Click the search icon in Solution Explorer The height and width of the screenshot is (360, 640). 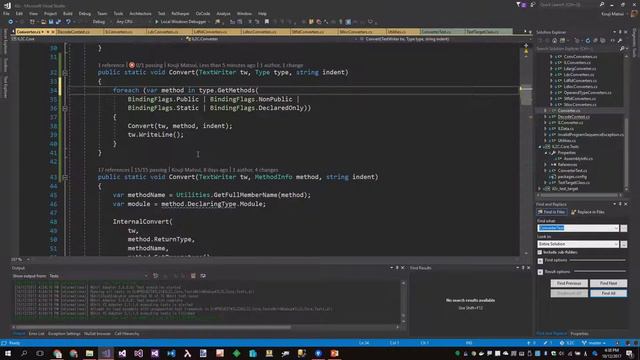(x=622, y=49)
